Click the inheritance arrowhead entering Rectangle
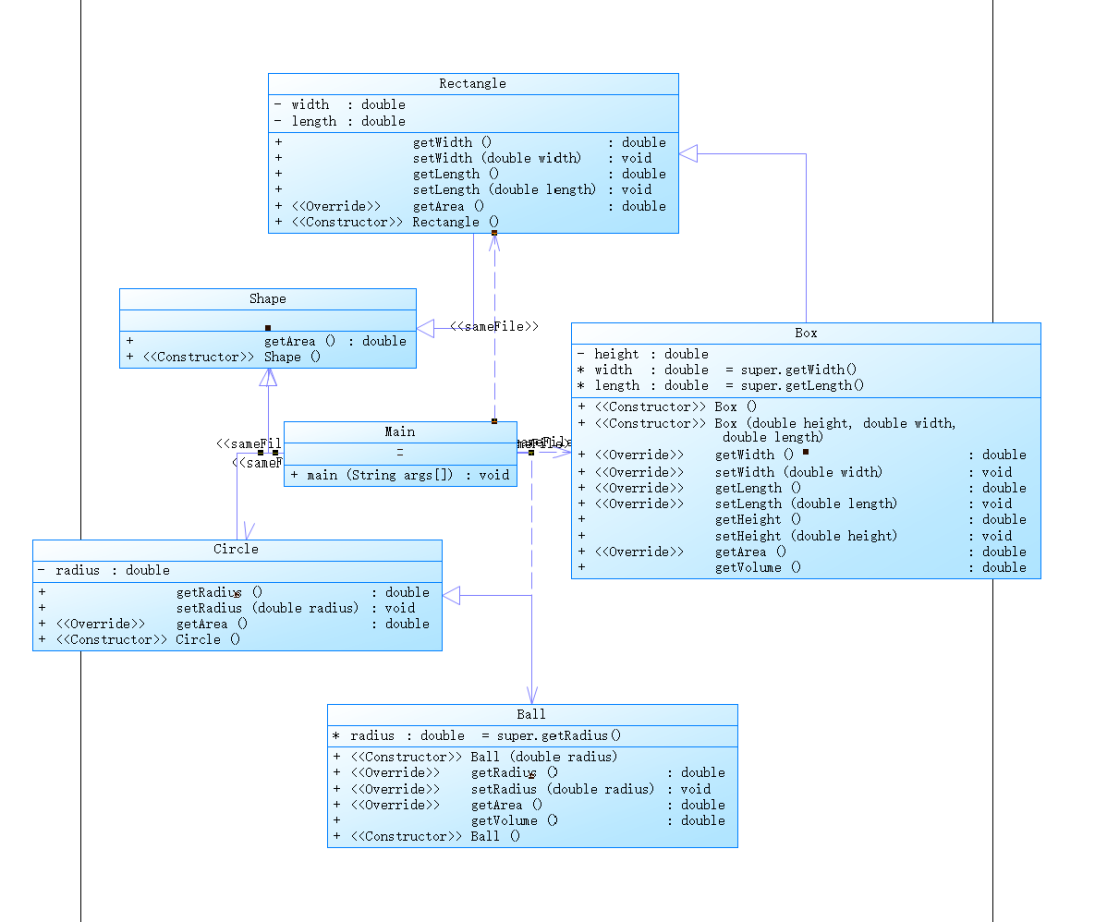The width and height of the screenshot is (1107, 923). pyautogui.click(x=688, y=153)
